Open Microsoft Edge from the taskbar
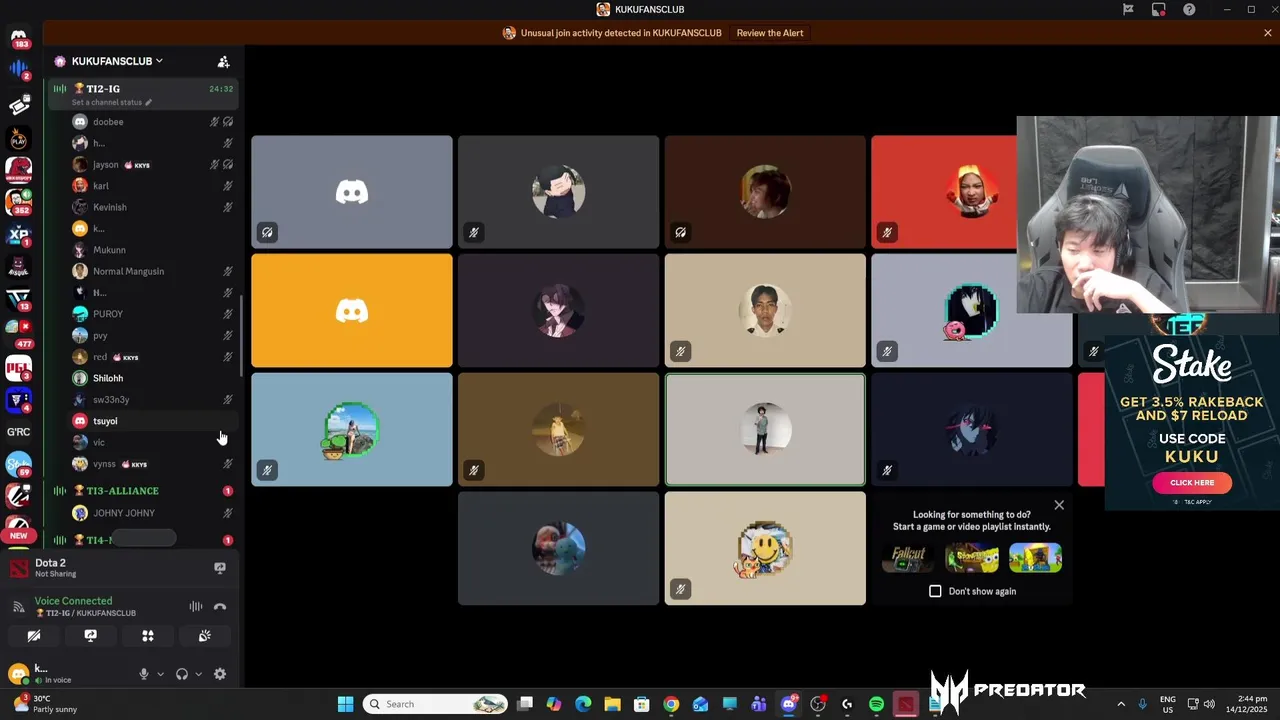The height and width of the screenshot is (720, 1280). point(583,704)
